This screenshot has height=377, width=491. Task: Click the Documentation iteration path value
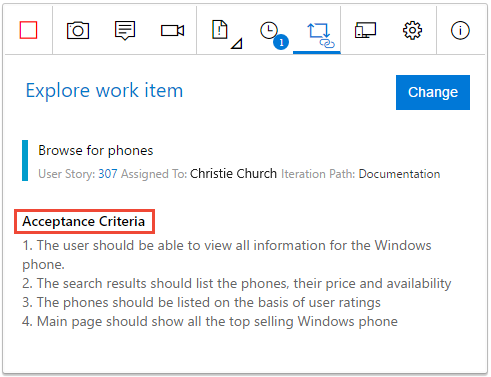(x=399, y=174)
